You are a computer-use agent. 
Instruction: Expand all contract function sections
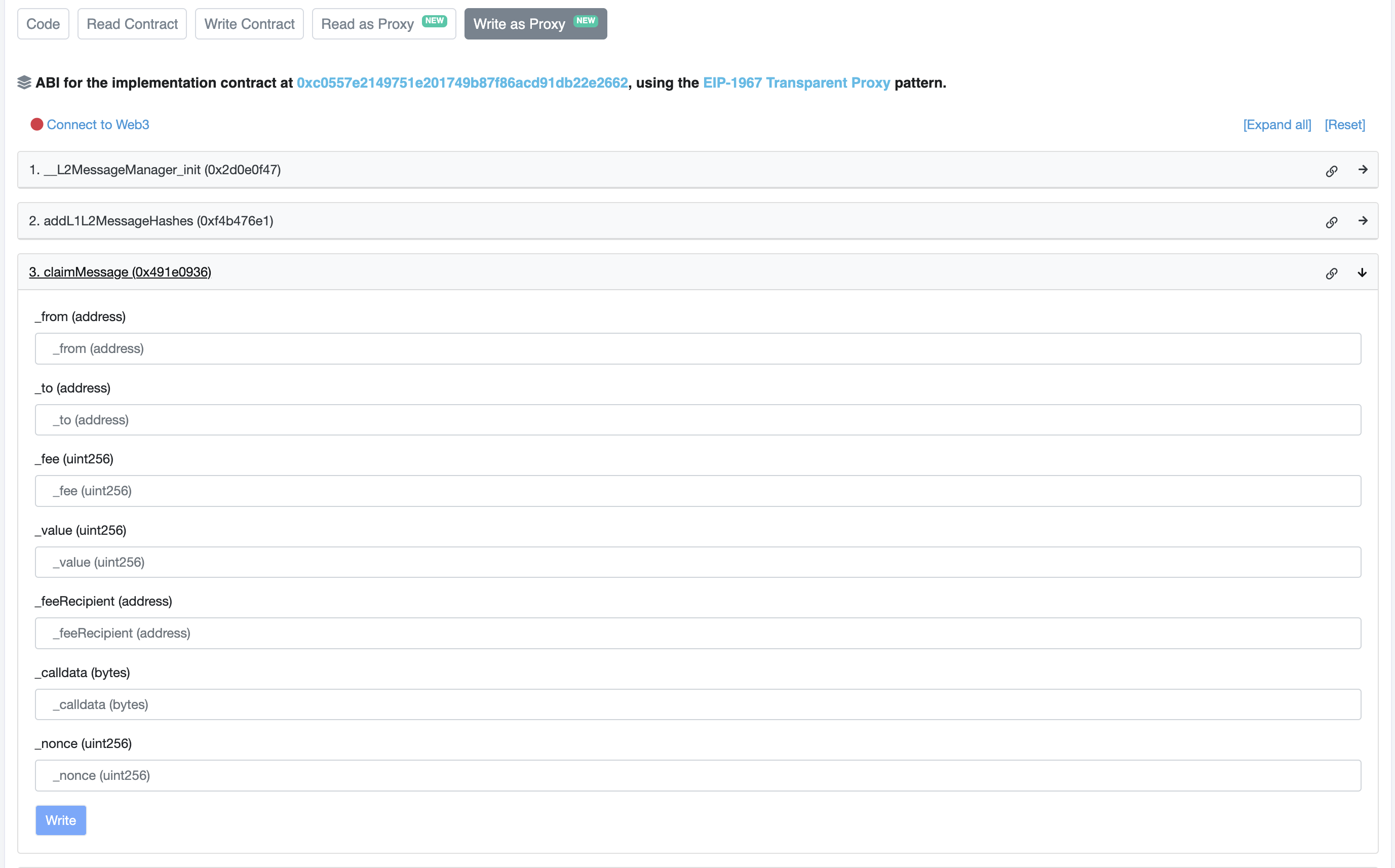(x=1276, y=124)
